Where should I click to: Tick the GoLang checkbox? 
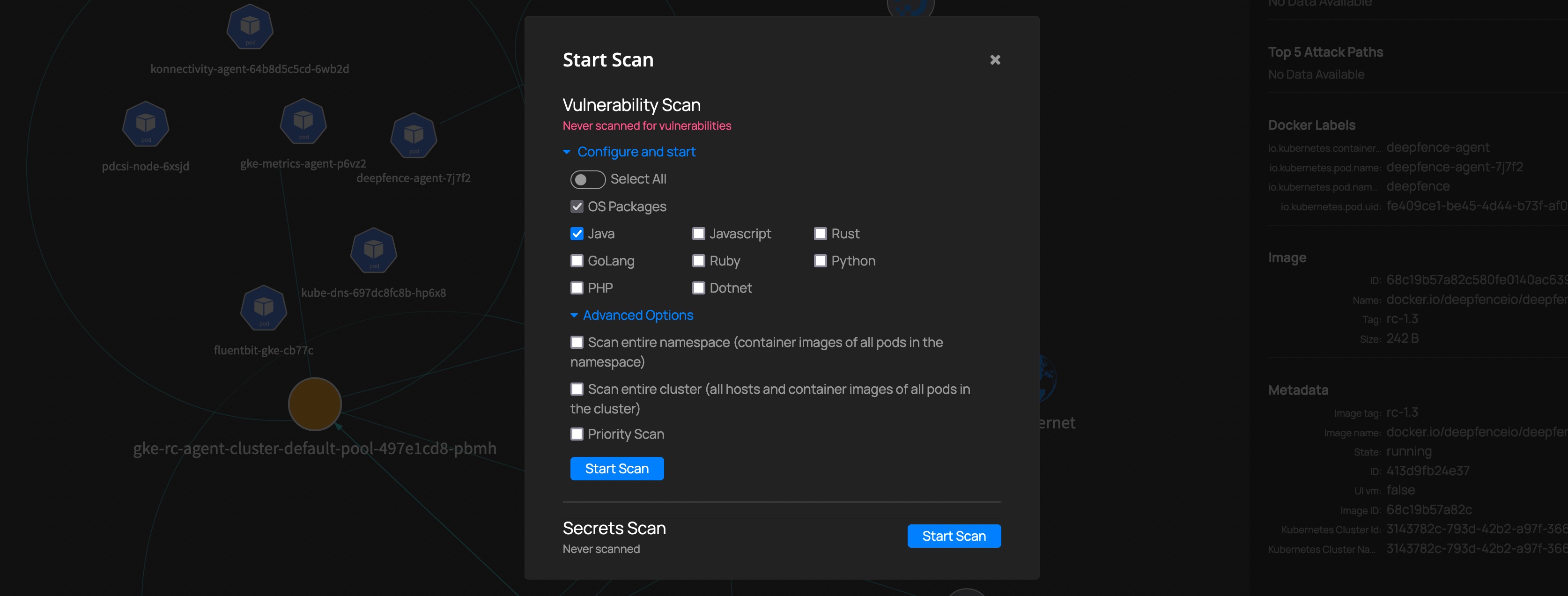(x=577, y=261)
